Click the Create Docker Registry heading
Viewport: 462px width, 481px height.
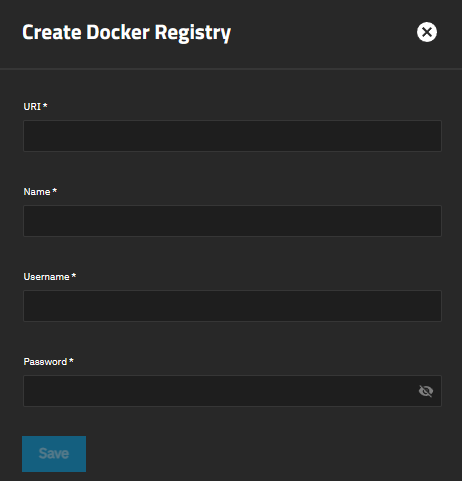pyautogui.click(x=126, y=33)
